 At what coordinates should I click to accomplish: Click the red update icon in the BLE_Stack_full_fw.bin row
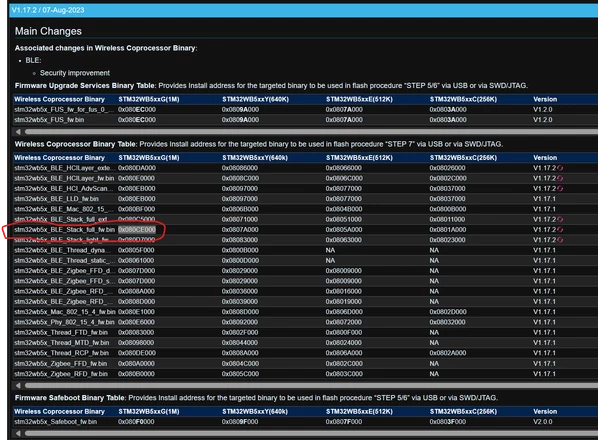[x=560, y=230]
